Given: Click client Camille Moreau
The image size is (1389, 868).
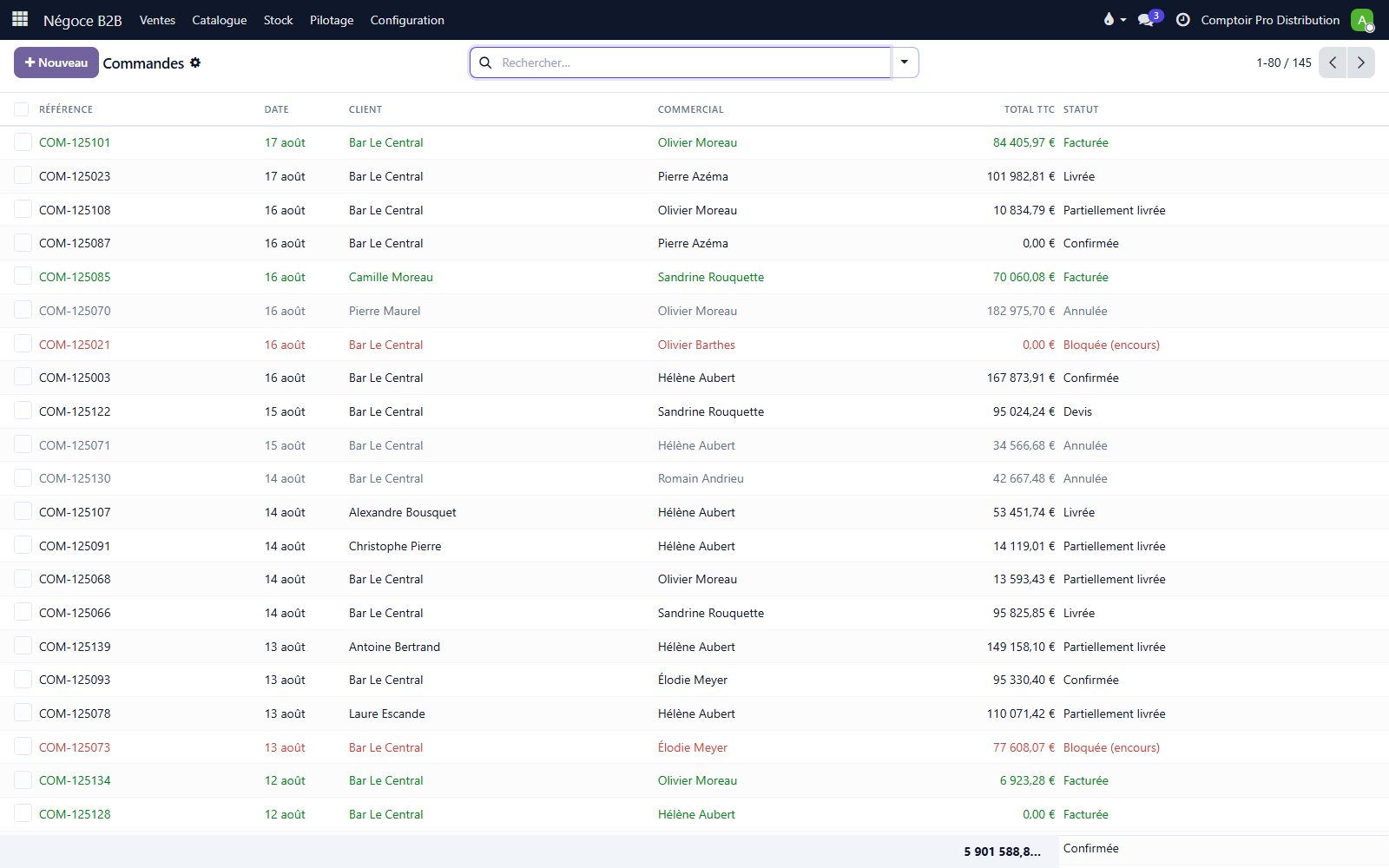Looking at the screenshot, I should point(391,277).
